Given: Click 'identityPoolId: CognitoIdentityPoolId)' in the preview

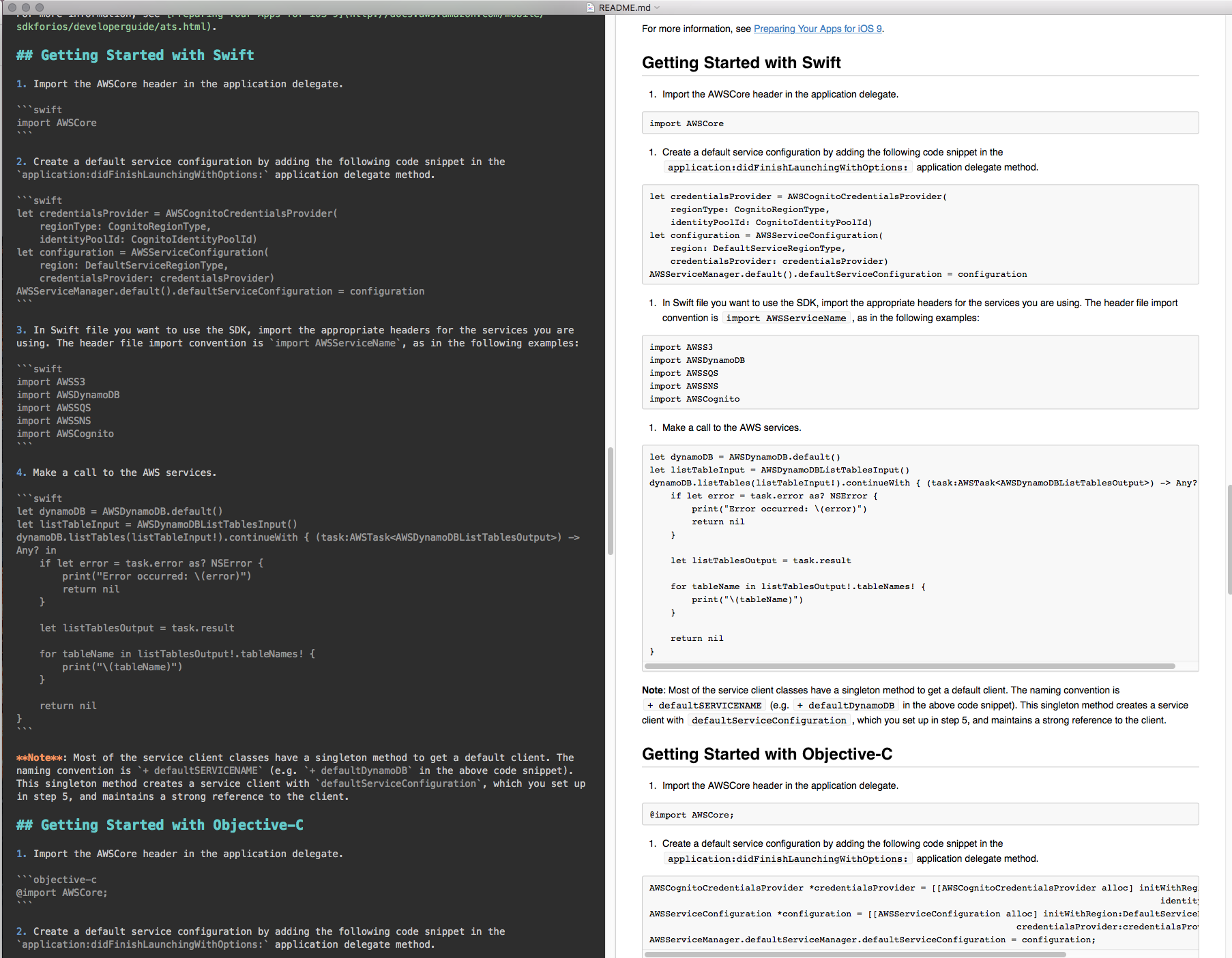Looking at the screenshot, I should (x=771, y=222).
